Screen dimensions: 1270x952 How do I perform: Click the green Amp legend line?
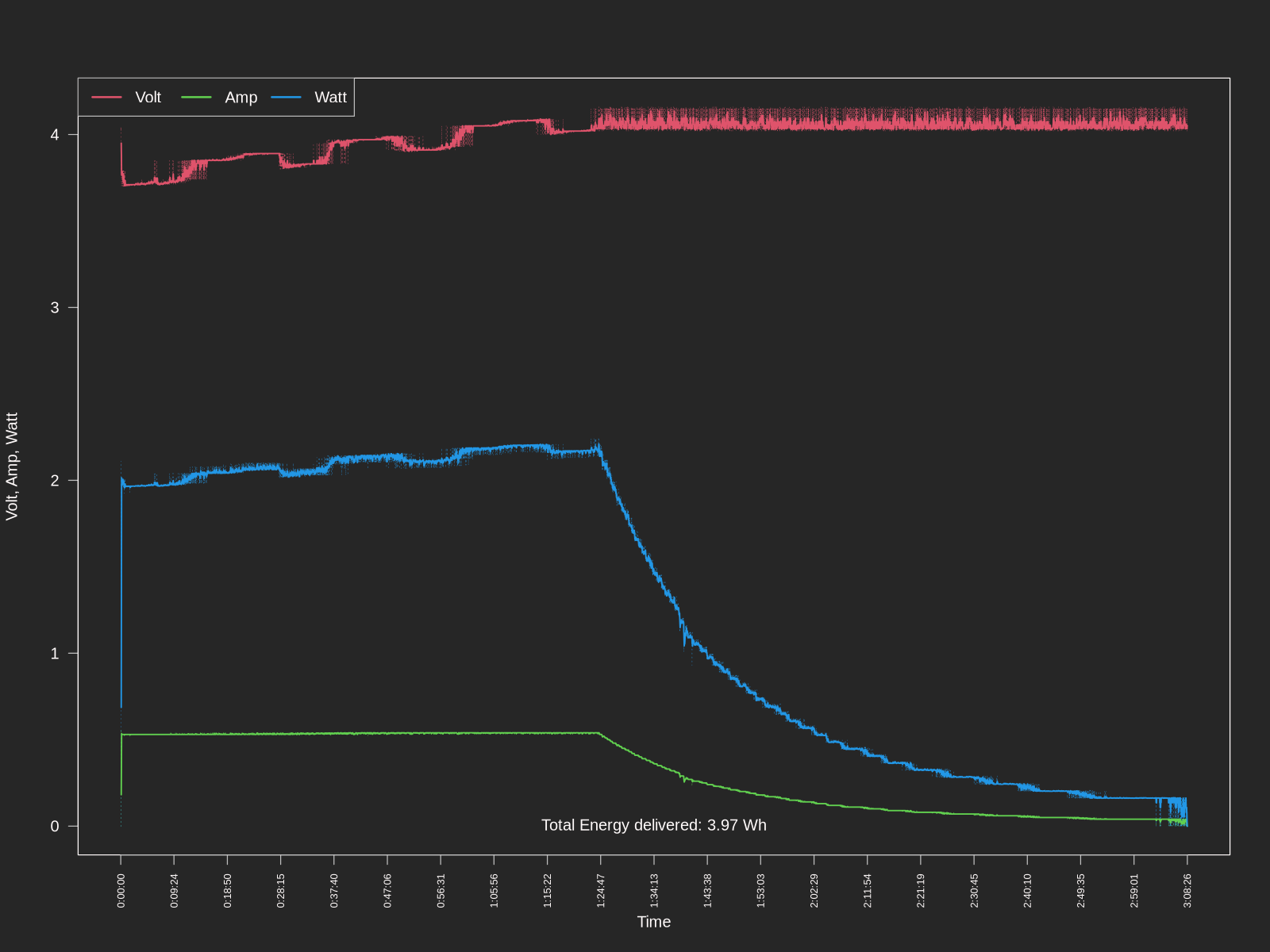197,98
